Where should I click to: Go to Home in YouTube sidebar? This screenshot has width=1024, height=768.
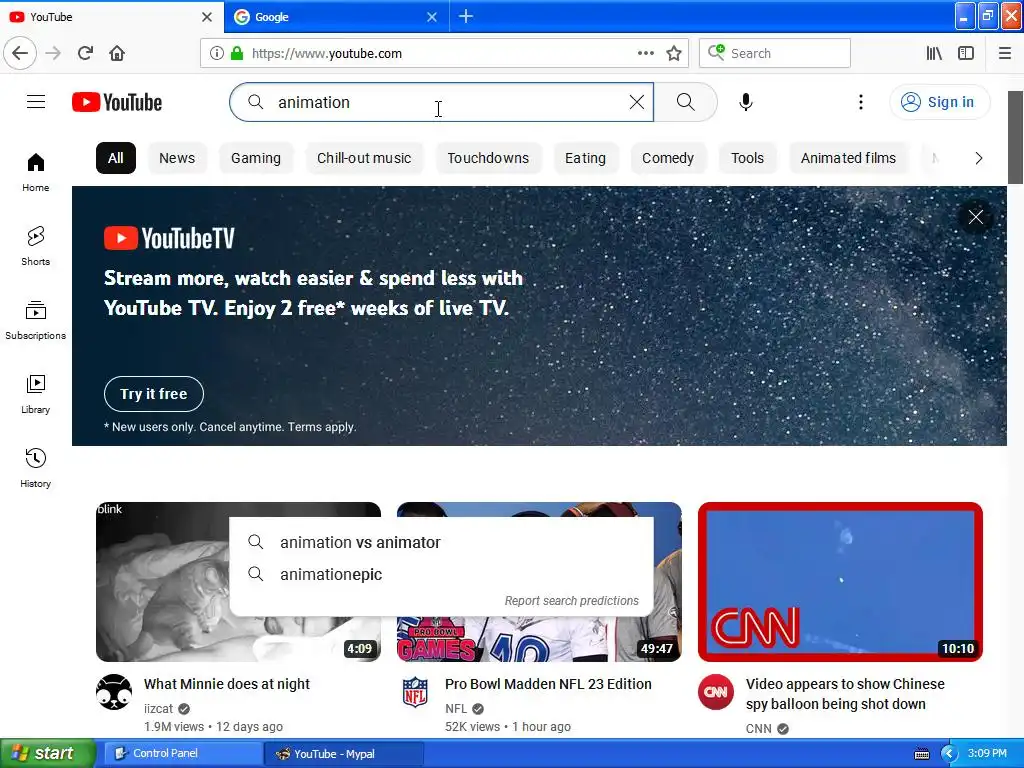pos(35,172)
